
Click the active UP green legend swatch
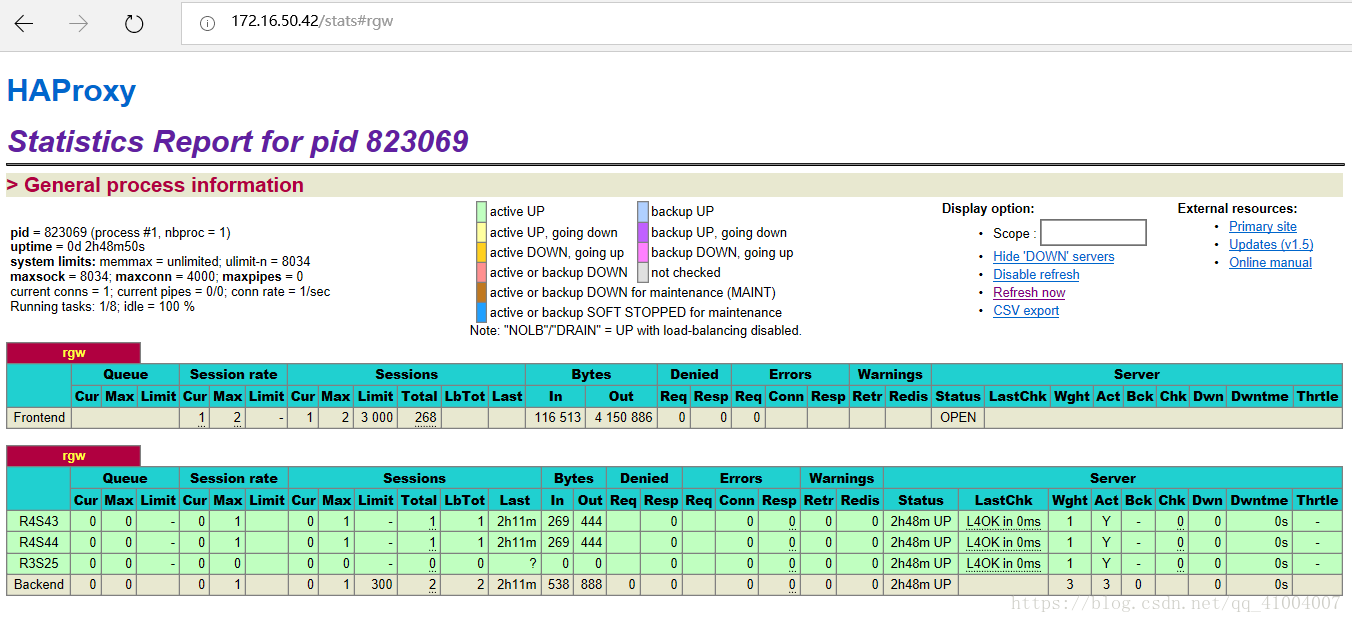click(481, 212)
